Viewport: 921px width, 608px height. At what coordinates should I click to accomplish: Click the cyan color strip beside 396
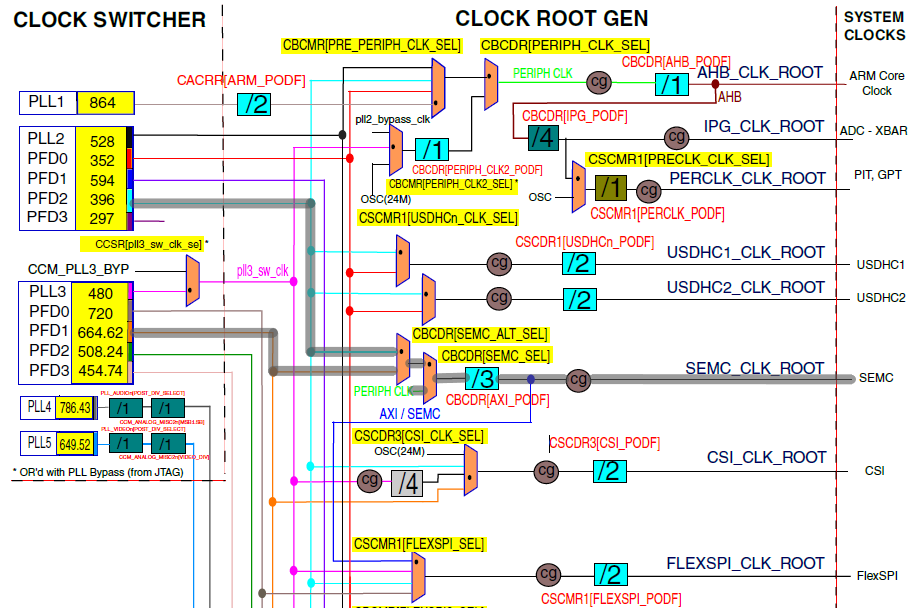130,200
